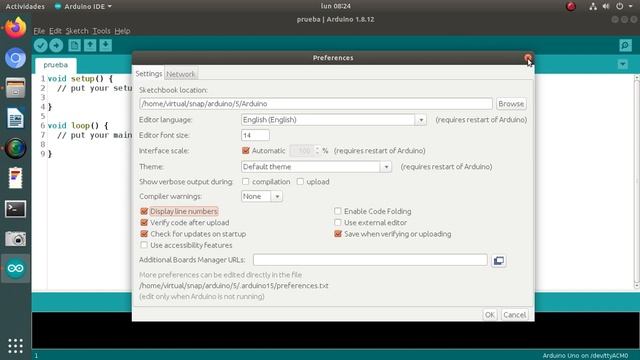Open the Files manager dock icon

[16, 88]
